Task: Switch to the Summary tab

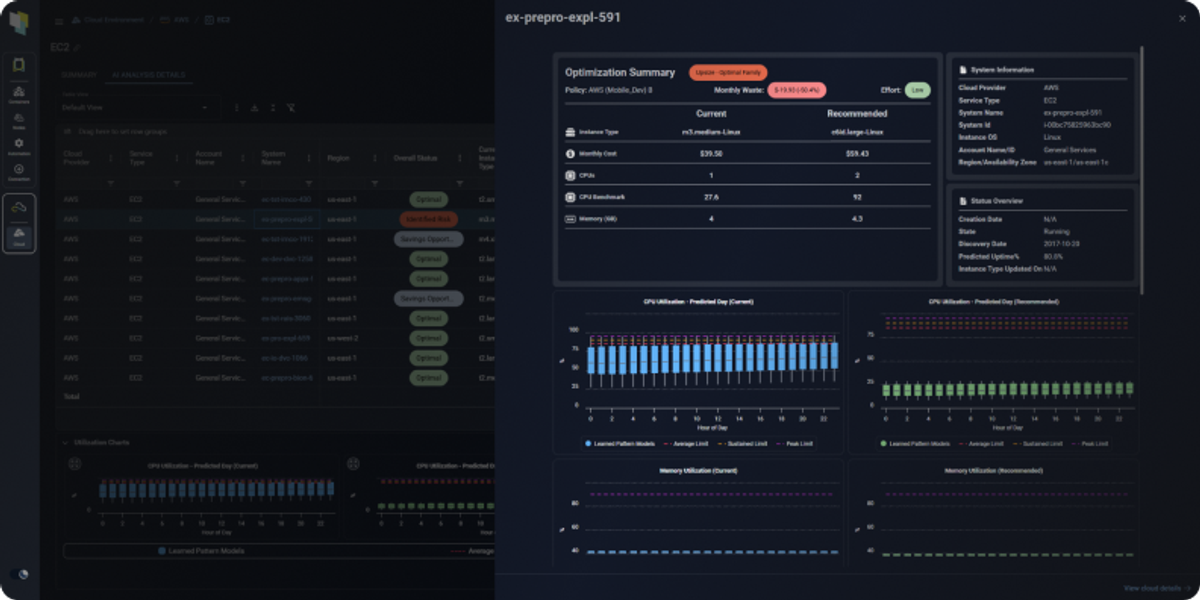Action: click(80, 75)
